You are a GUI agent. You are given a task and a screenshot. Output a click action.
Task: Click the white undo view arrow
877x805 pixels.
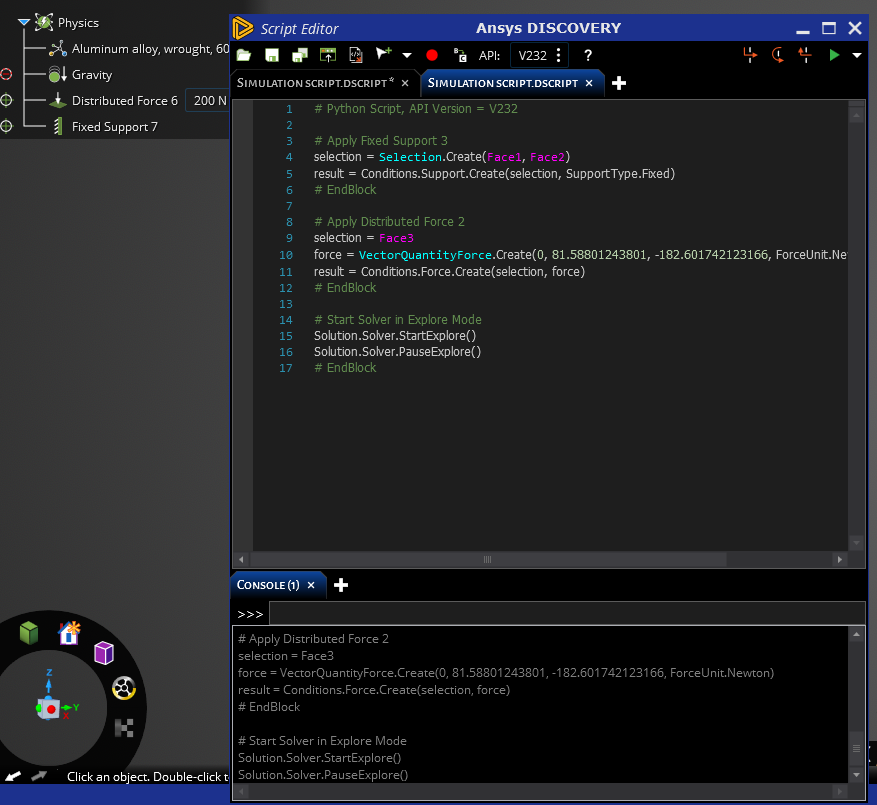tap(13, 776)
